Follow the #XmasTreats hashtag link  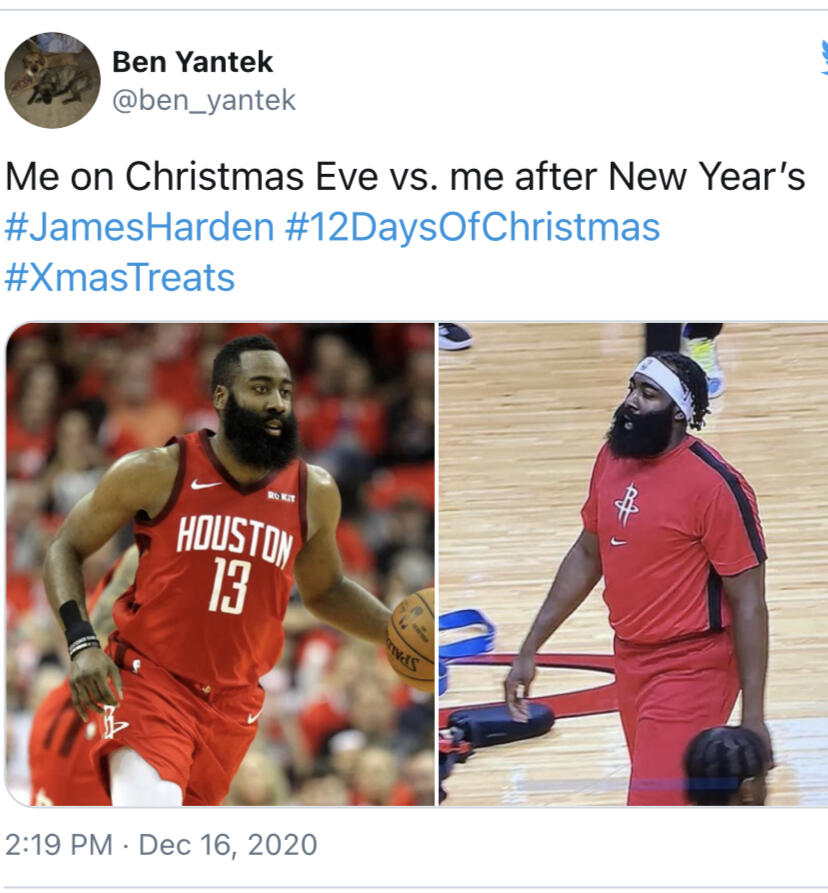coord(120,277)
